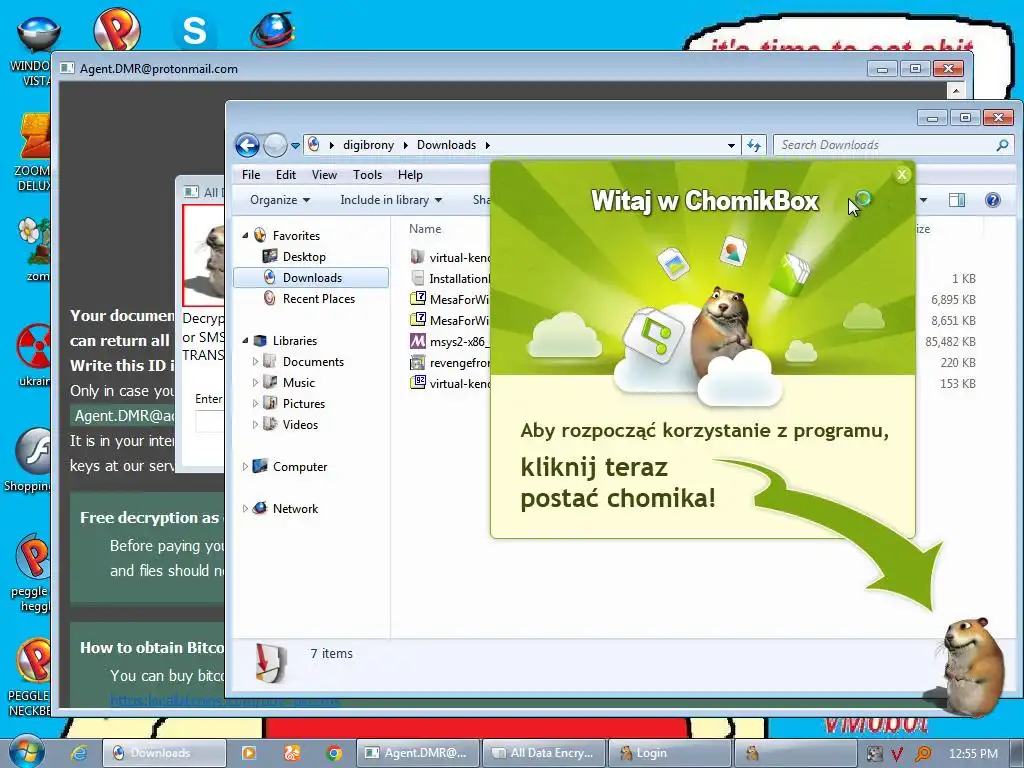Click the Computer icon in navigation pane
The image size is (1024, 768).
[260, 466]
